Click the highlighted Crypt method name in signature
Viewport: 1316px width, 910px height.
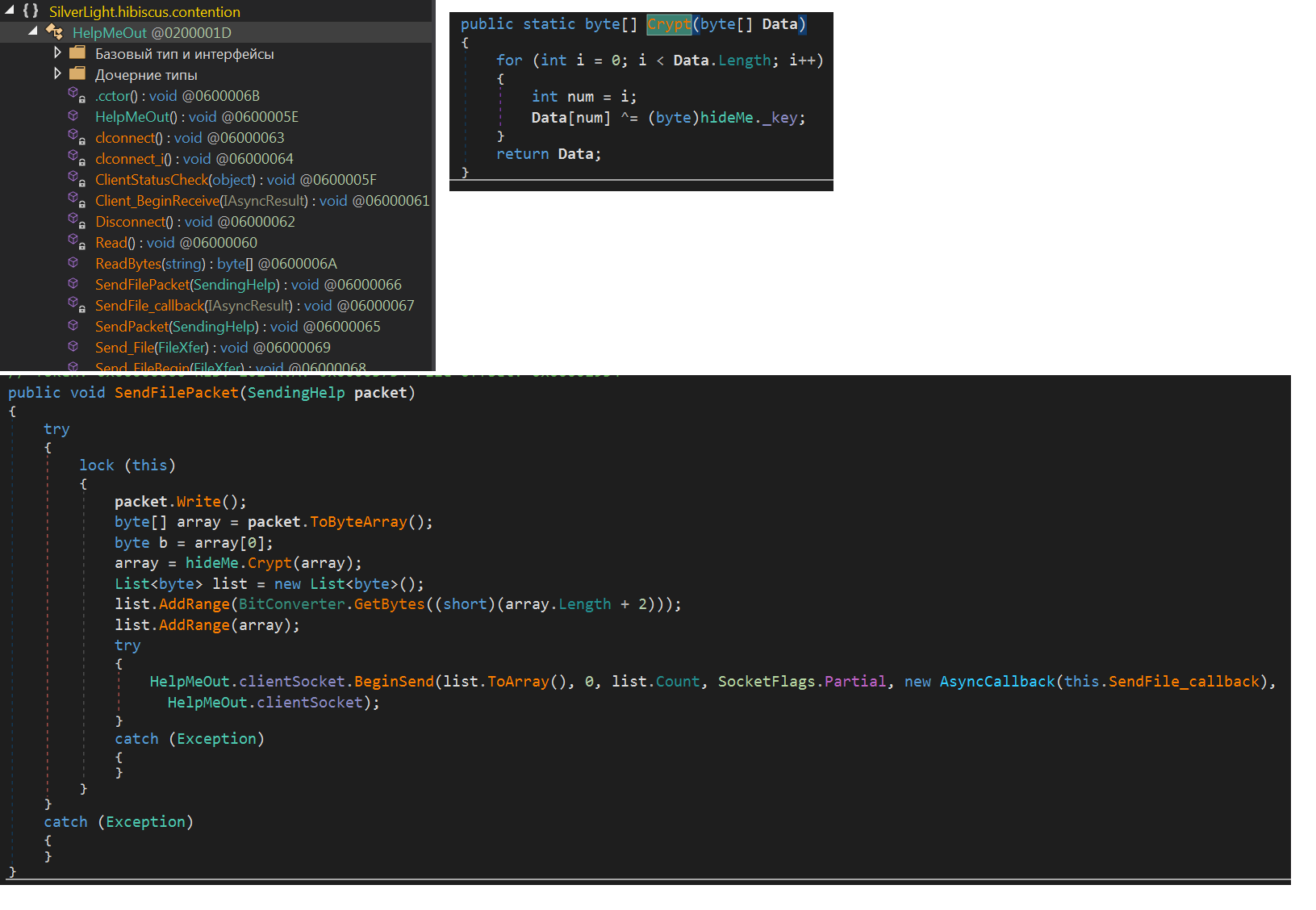(669, 24)
